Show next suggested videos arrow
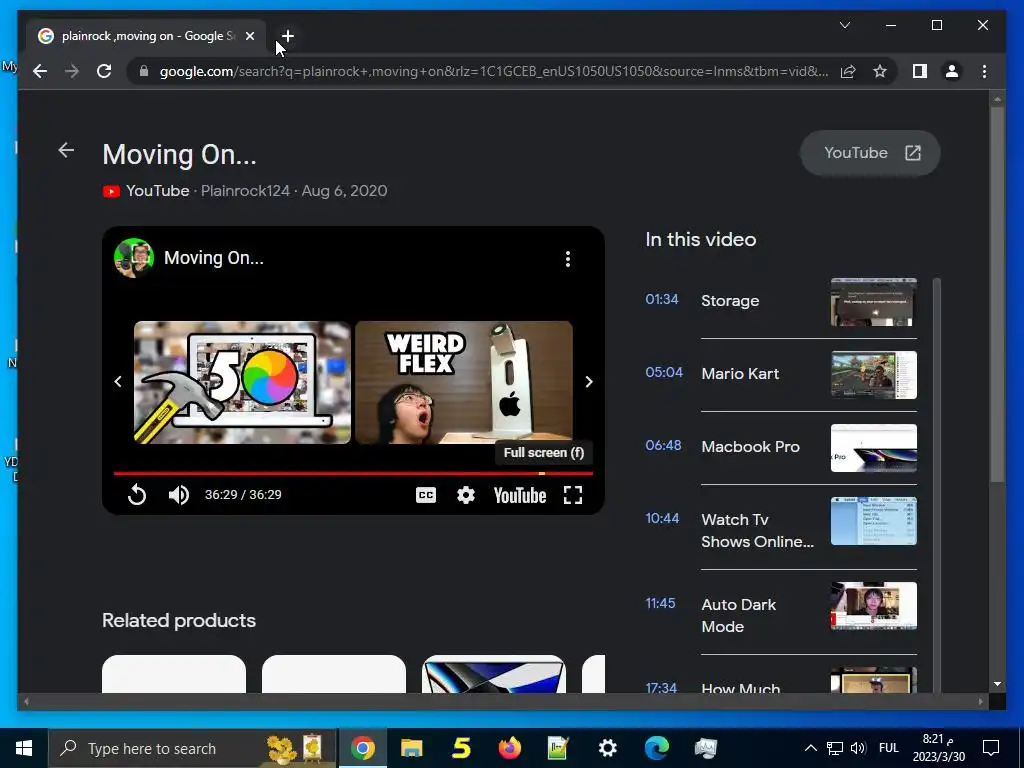The image size is (1024, 768). (x=588, y=382)
